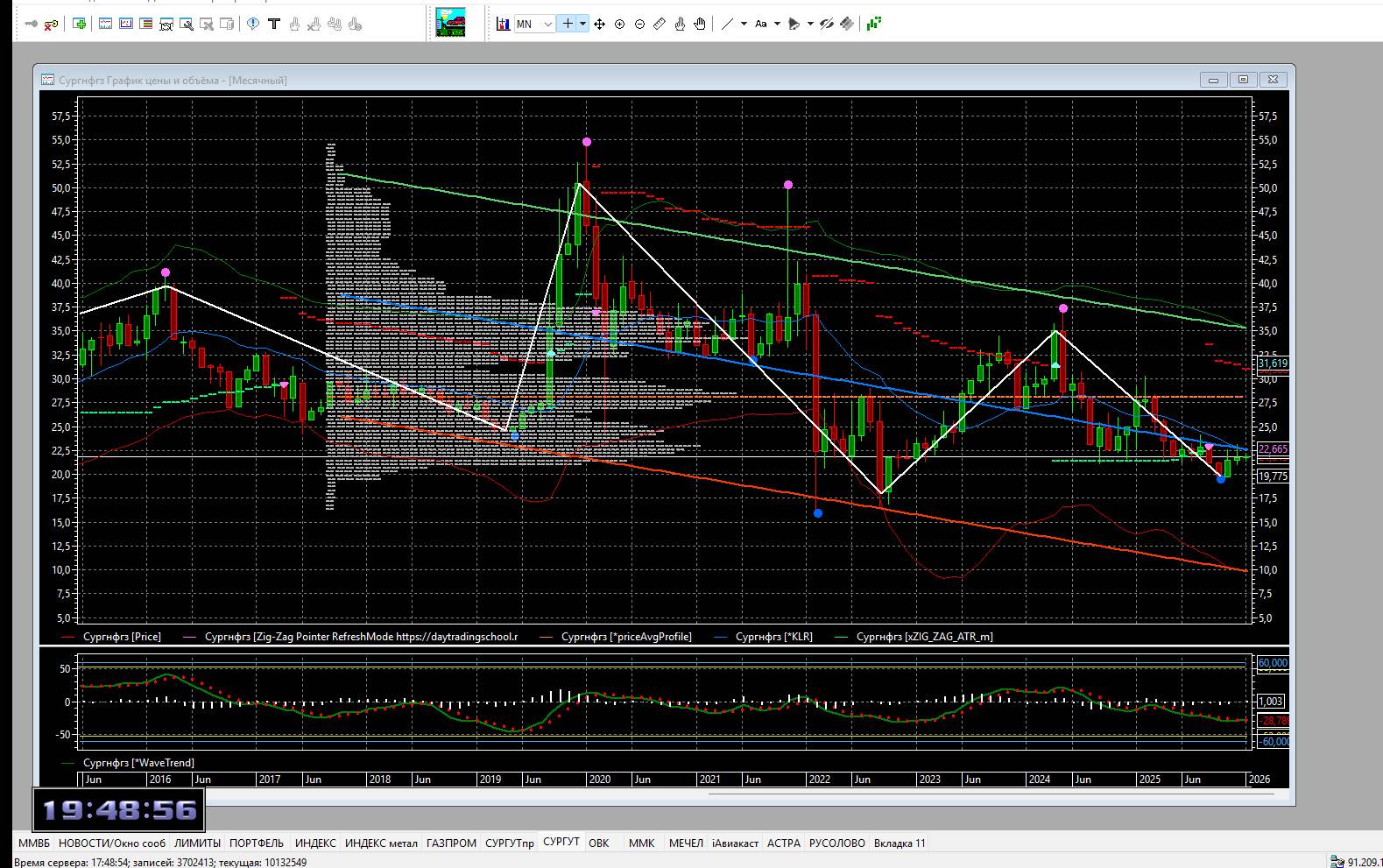Viewport: 1383px width, 868px height.
Task: Expand the crosshair cursor mode arrow
Action: [582, 24]
